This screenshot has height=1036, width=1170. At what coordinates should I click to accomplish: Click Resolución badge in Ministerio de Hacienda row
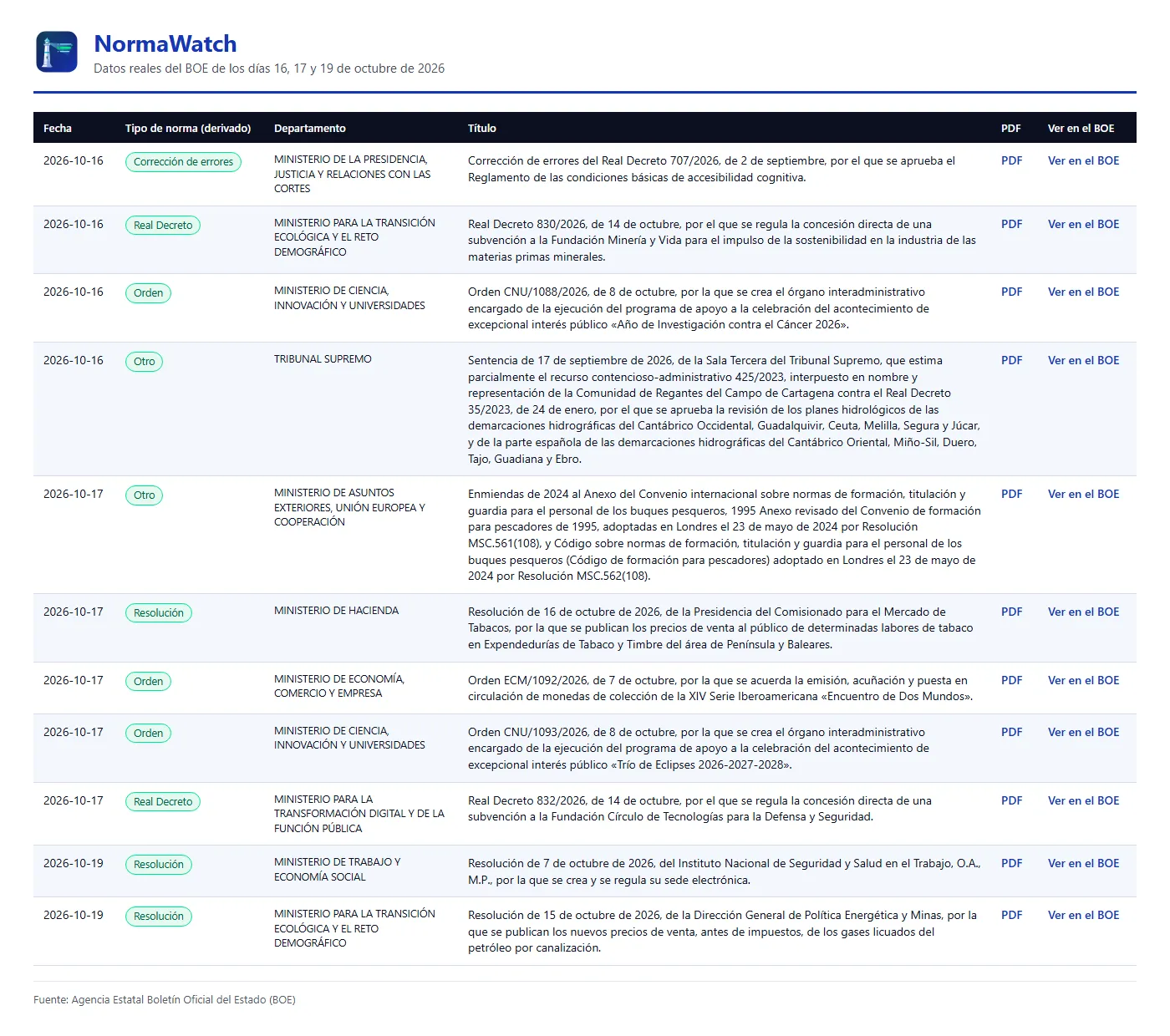click(159, 613)
